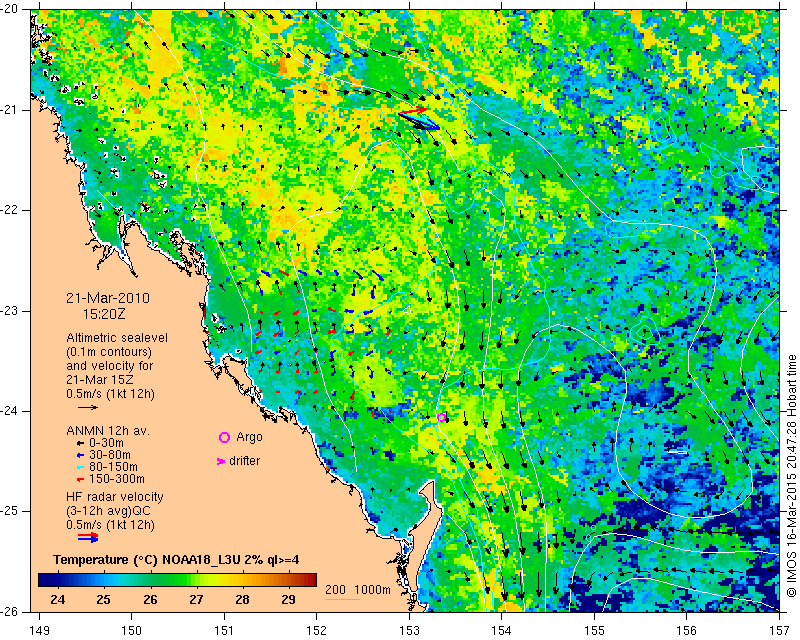The width and height of the screenshot is (800, 640).
Task: Click the colorbar tick label "25"
Action: (x=104, y=600)
